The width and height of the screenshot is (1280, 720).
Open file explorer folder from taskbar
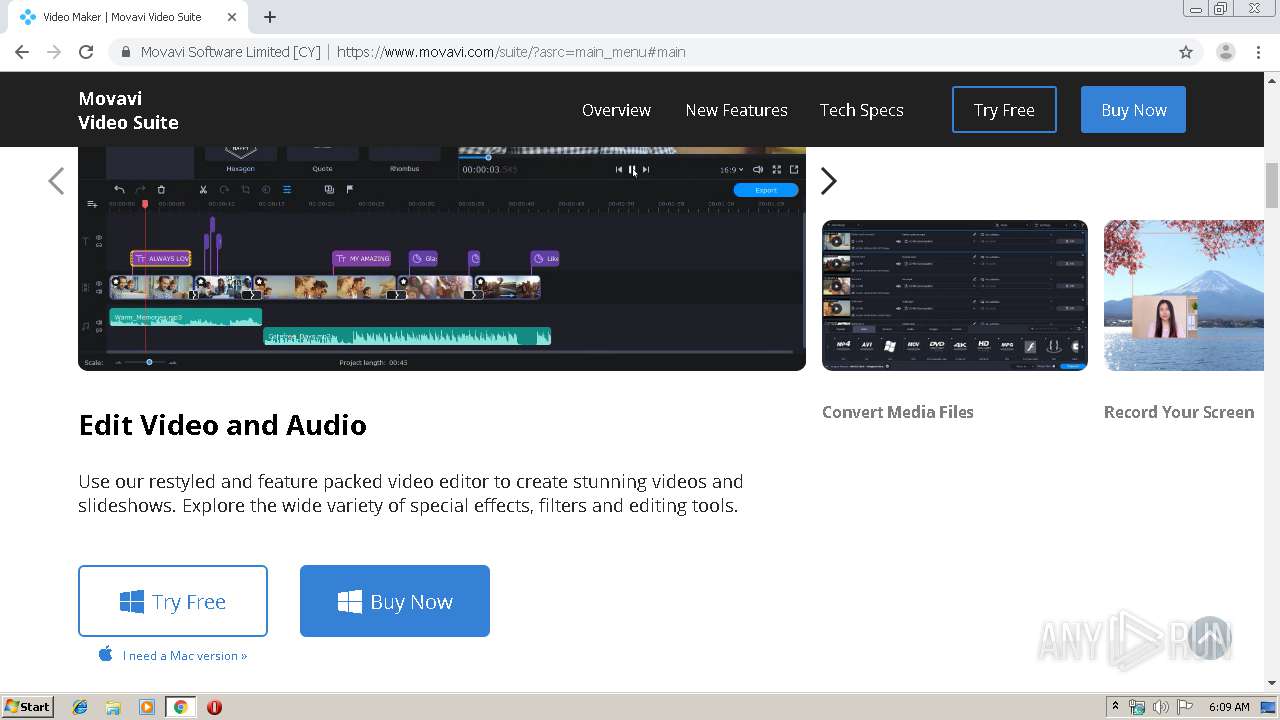113,707
